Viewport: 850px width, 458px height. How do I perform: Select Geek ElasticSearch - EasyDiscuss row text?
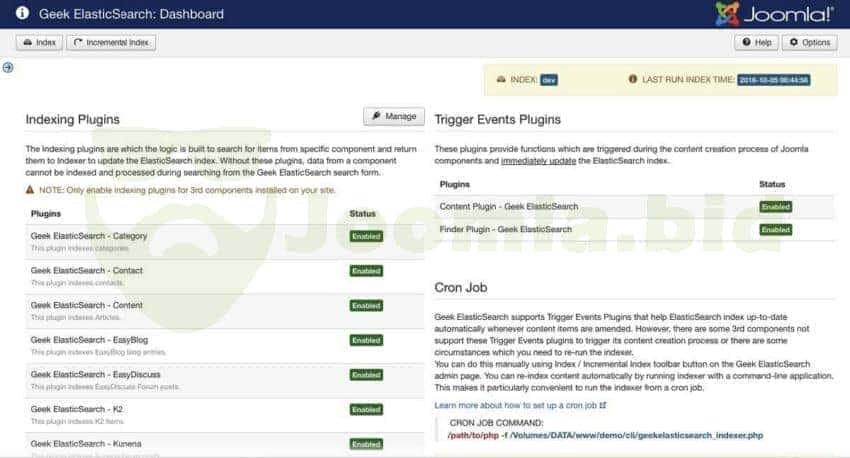95,375
